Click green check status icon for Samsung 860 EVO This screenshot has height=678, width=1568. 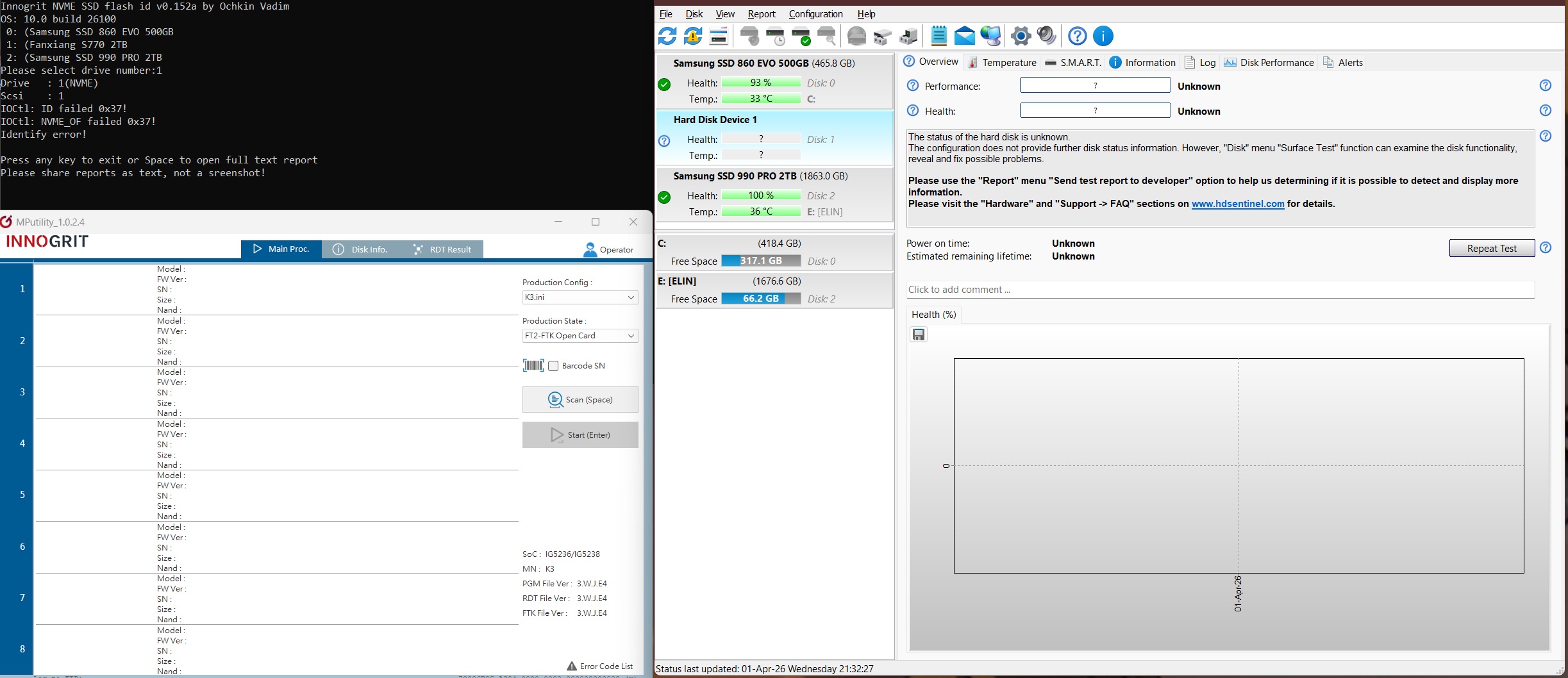664,85
